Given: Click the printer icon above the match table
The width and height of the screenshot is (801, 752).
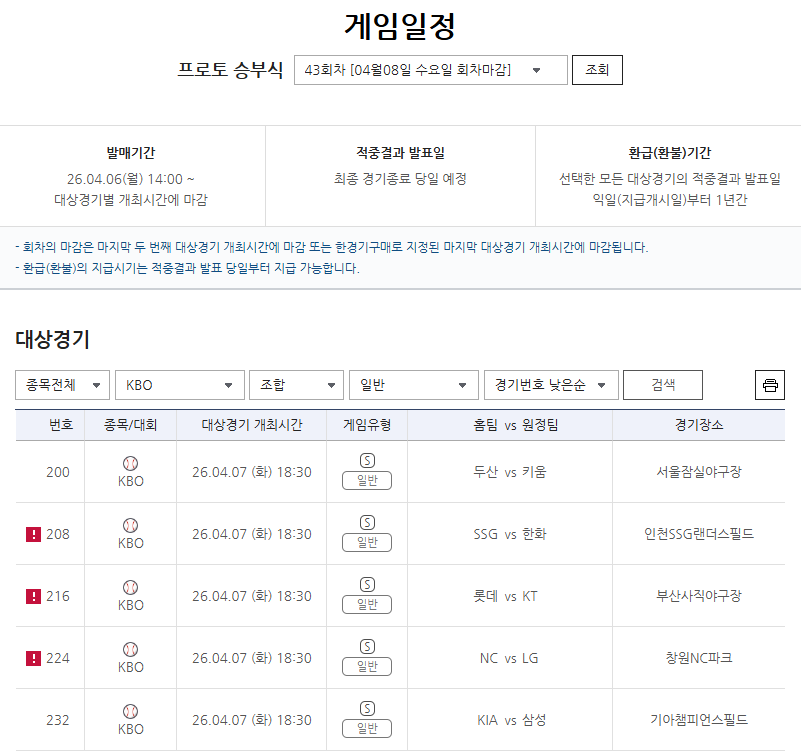Looking at the screenshot, I should (x=769, y=384).
